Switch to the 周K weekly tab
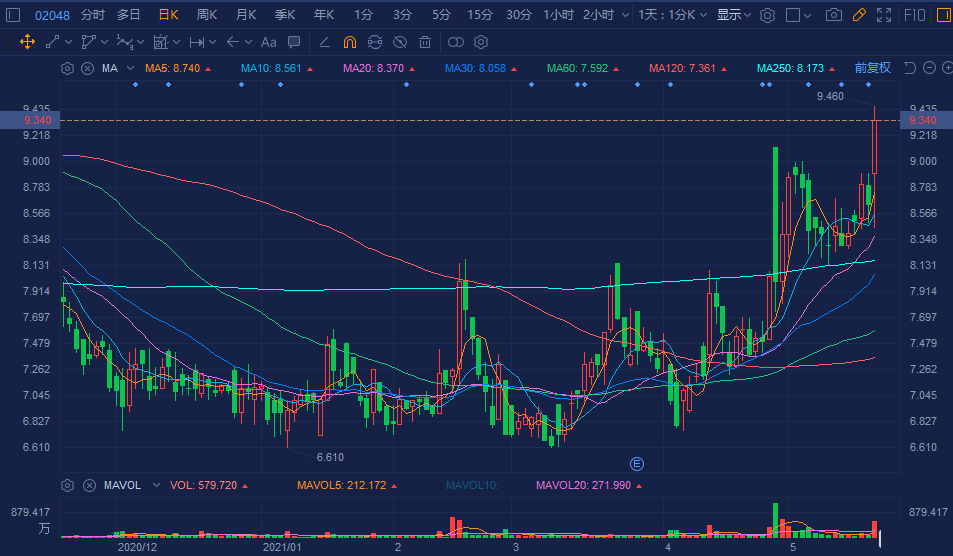 tap(207, 15)
